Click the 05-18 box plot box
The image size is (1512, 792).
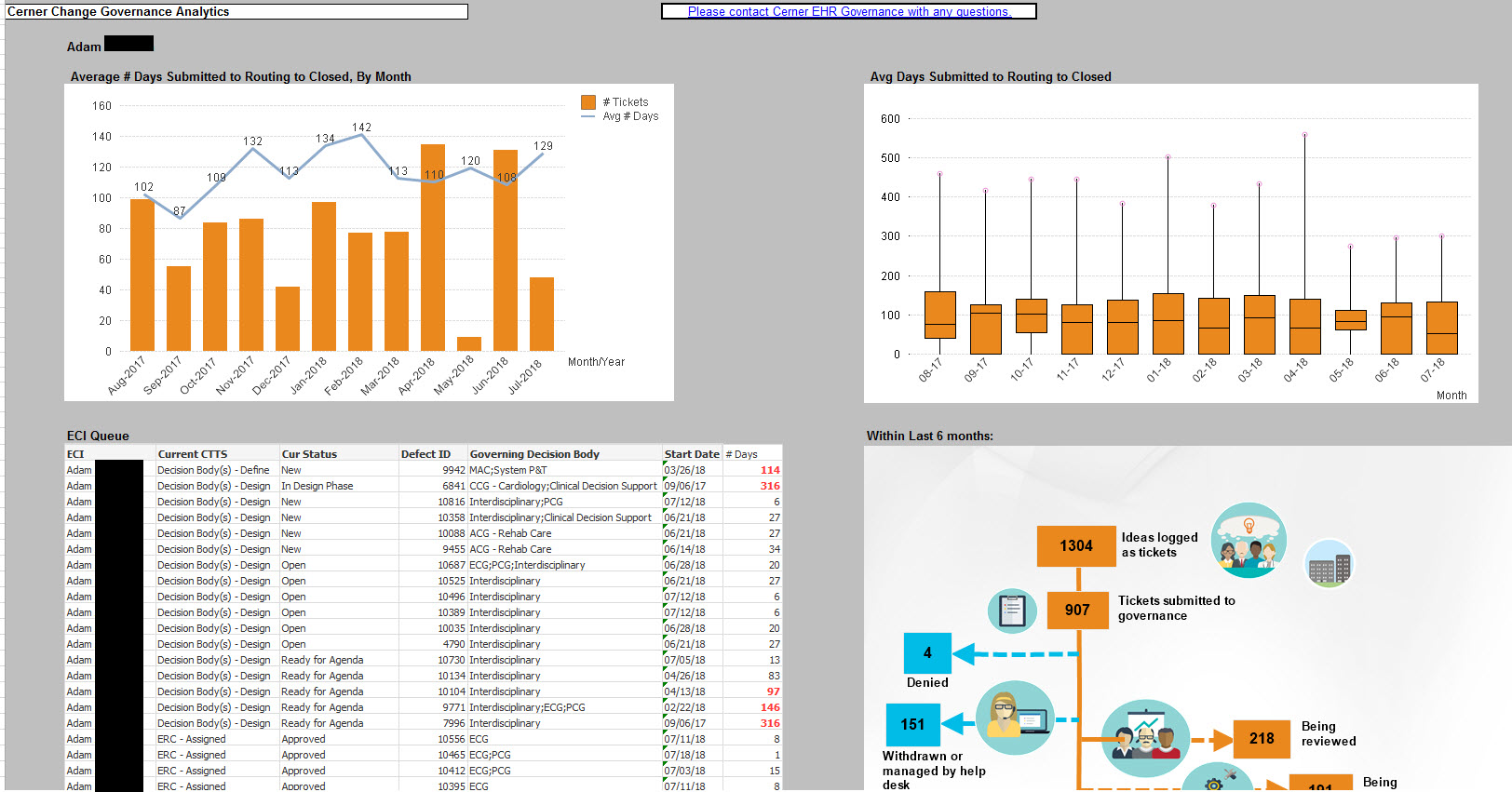tap(1351, 320)
